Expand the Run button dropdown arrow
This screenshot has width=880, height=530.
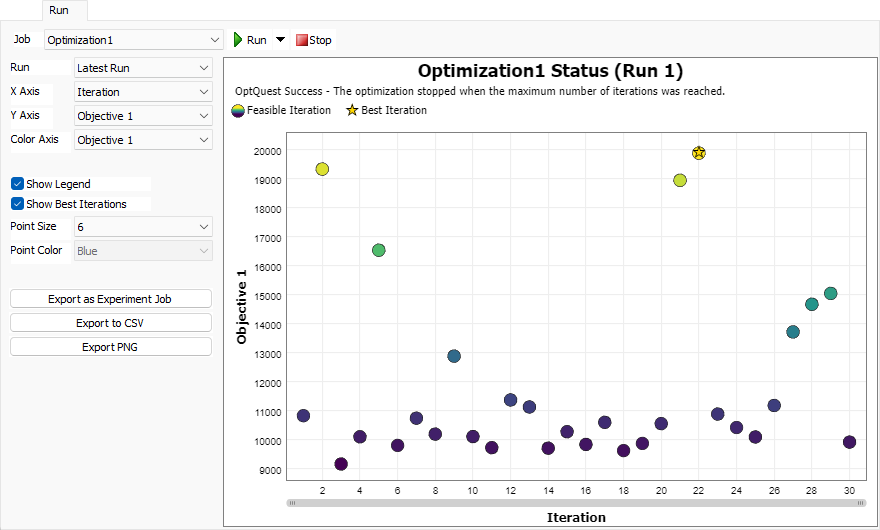tap(280, 40)
